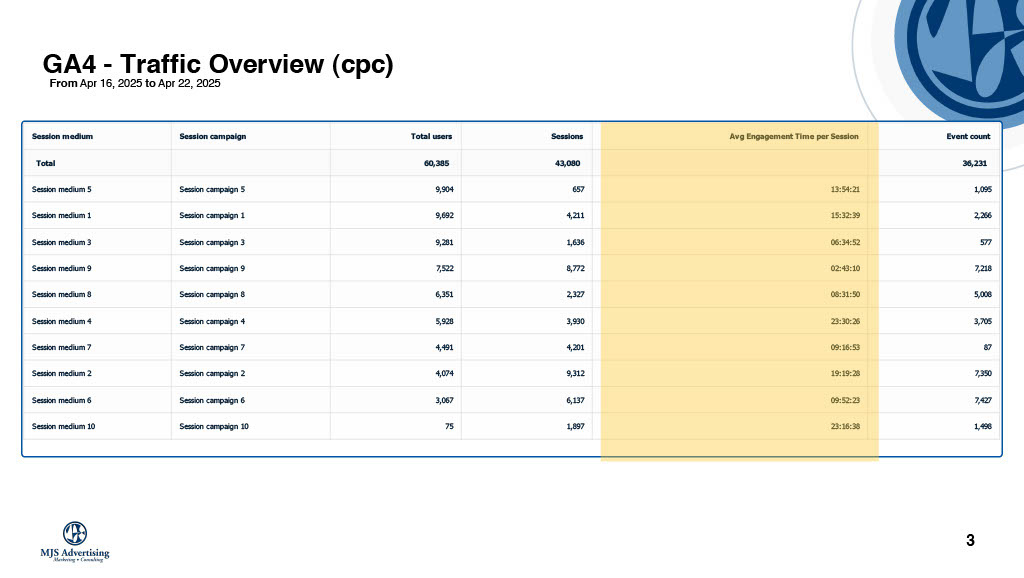Click event count 1,498

[982, 426]
